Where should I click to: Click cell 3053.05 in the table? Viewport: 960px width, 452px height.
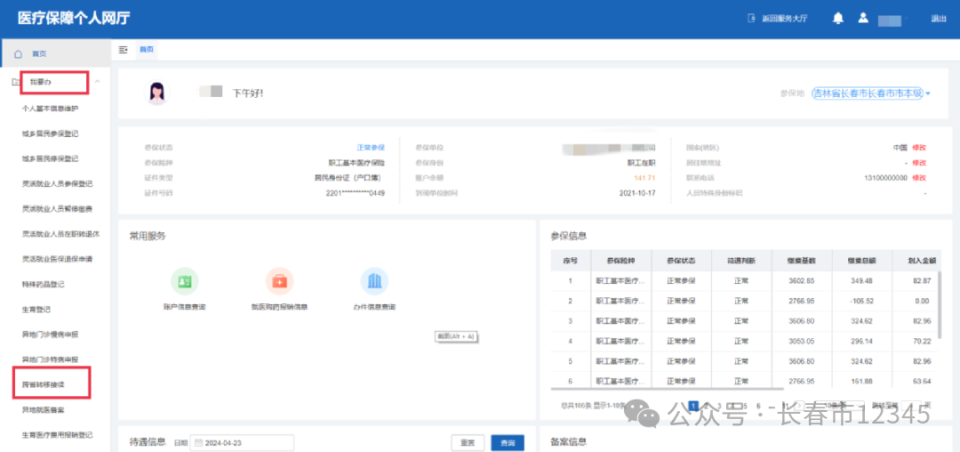(x=801, y=341)
